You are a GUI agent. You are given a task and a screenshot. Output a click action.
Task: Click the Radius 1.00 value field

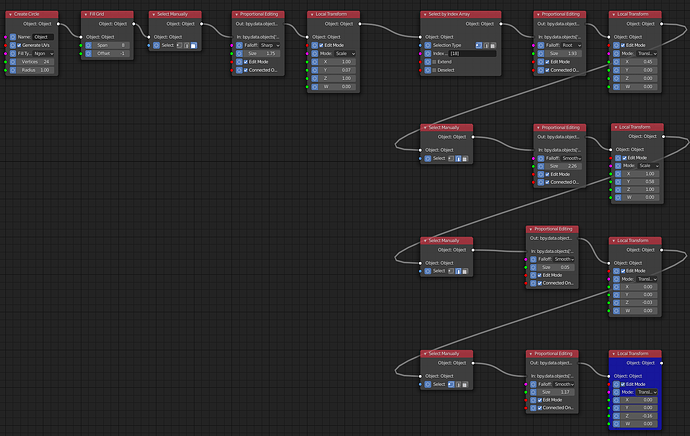tap(36, 70)
